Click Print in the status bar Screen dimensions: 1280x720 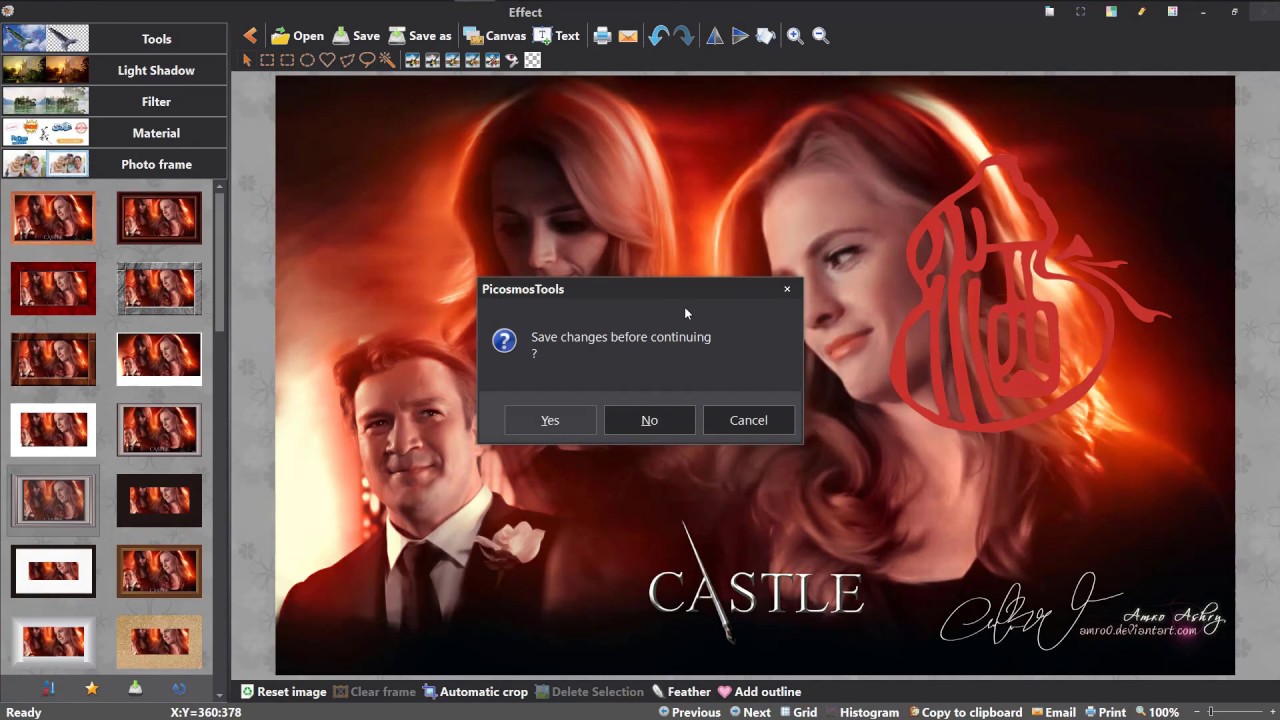click(x=1104, y=712)
